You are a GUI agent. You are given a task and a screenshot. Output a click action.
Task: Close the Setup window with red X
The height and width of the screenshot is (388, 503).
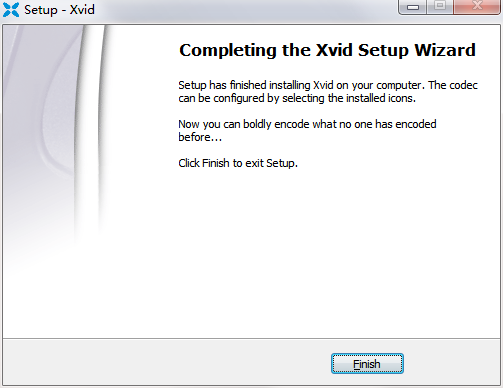click(x=477, y=6)
